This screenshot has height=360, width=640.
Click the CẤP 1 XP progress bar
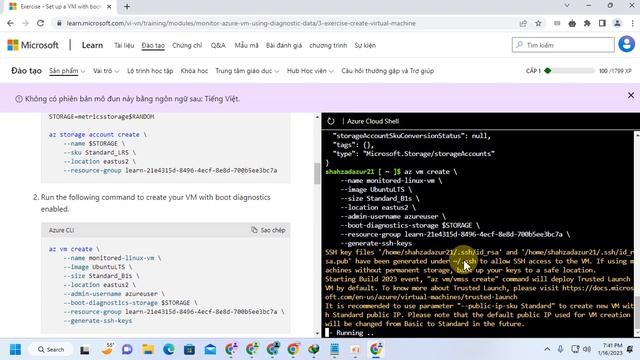tap(569, 71)
